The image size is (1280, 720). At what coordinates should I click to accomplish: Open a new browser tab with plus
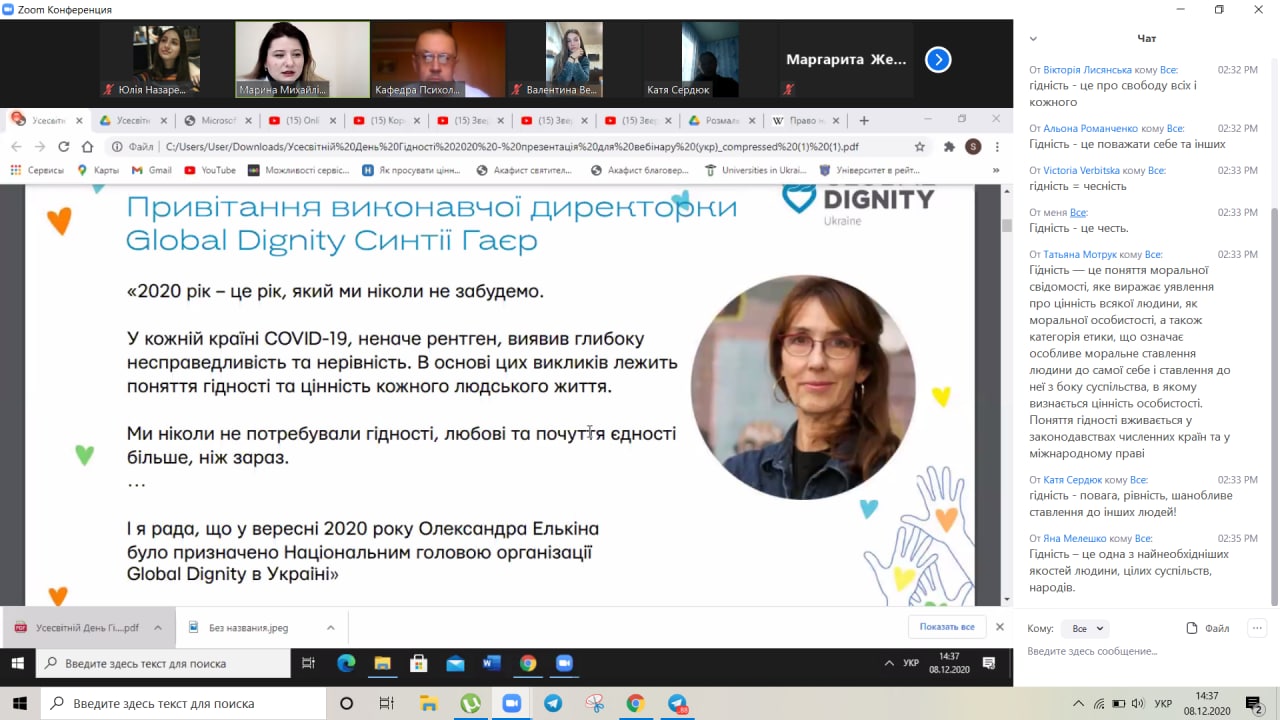[x=864, y=120]
